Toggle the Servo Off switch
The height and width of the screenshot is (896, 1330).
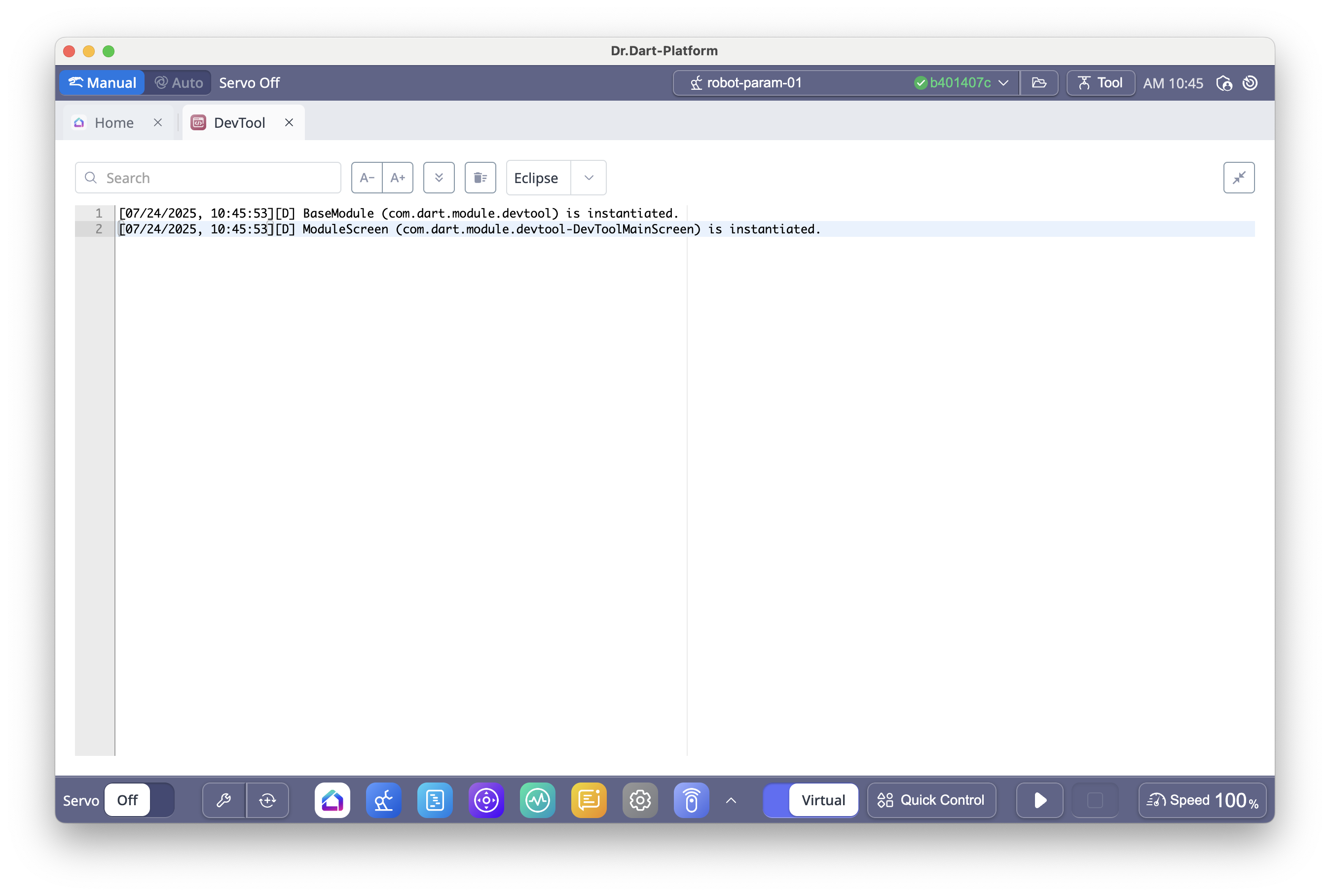pyautogui.click(x=140, y=800)
